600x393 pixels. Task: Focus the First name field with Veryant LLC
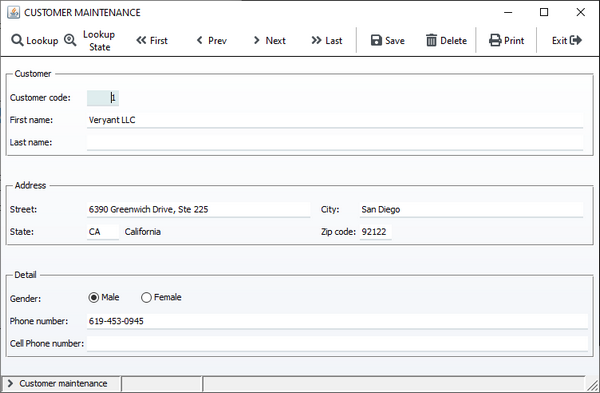335,120
